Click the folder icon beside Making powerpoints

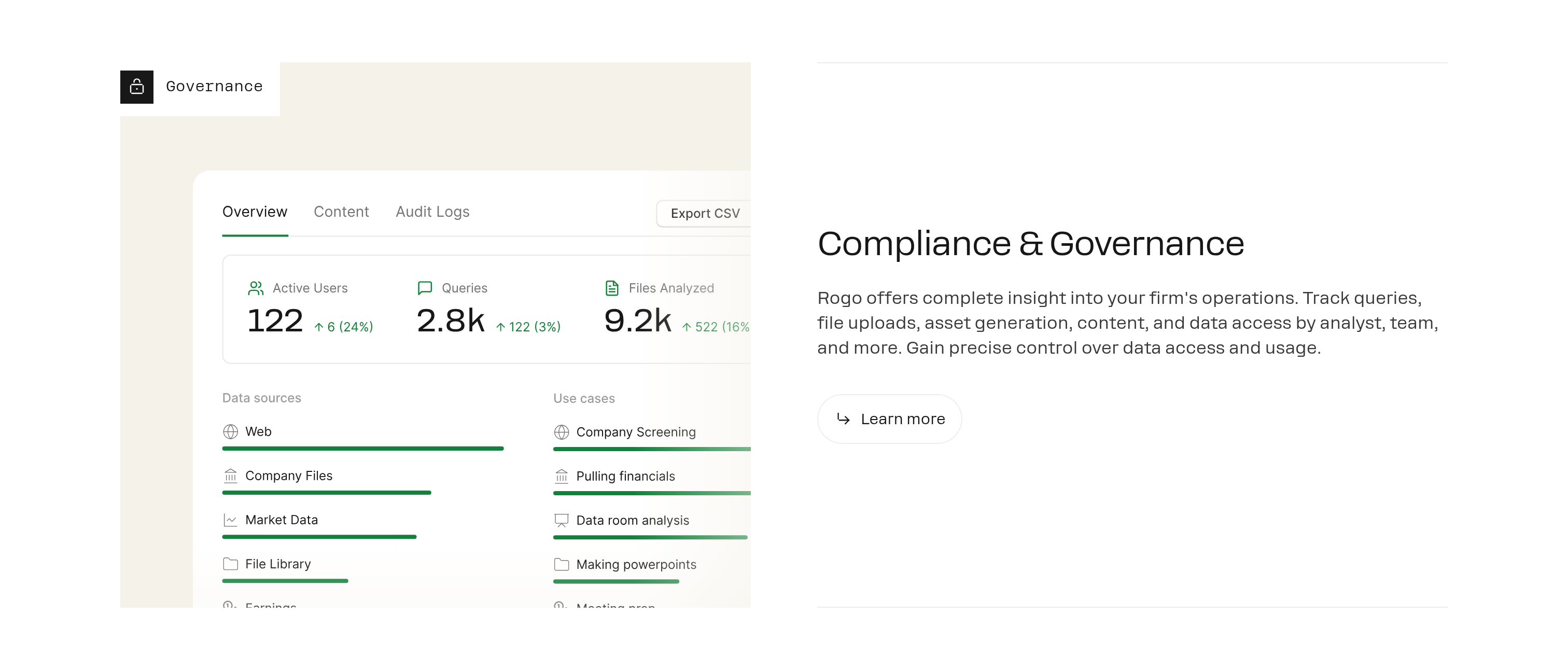(561, 564)
